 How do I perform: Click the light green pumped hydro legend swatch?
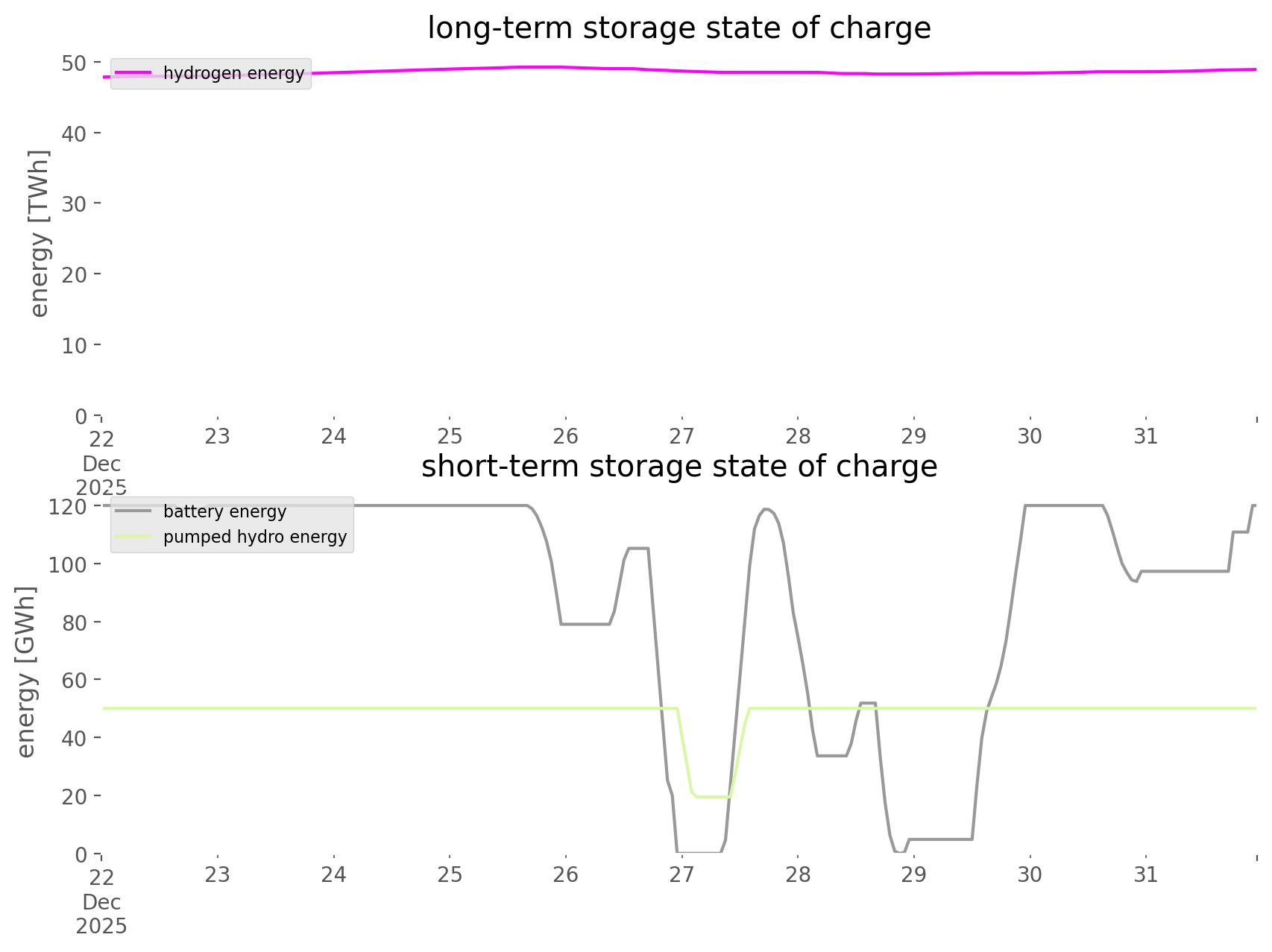(x=133, y=537)
